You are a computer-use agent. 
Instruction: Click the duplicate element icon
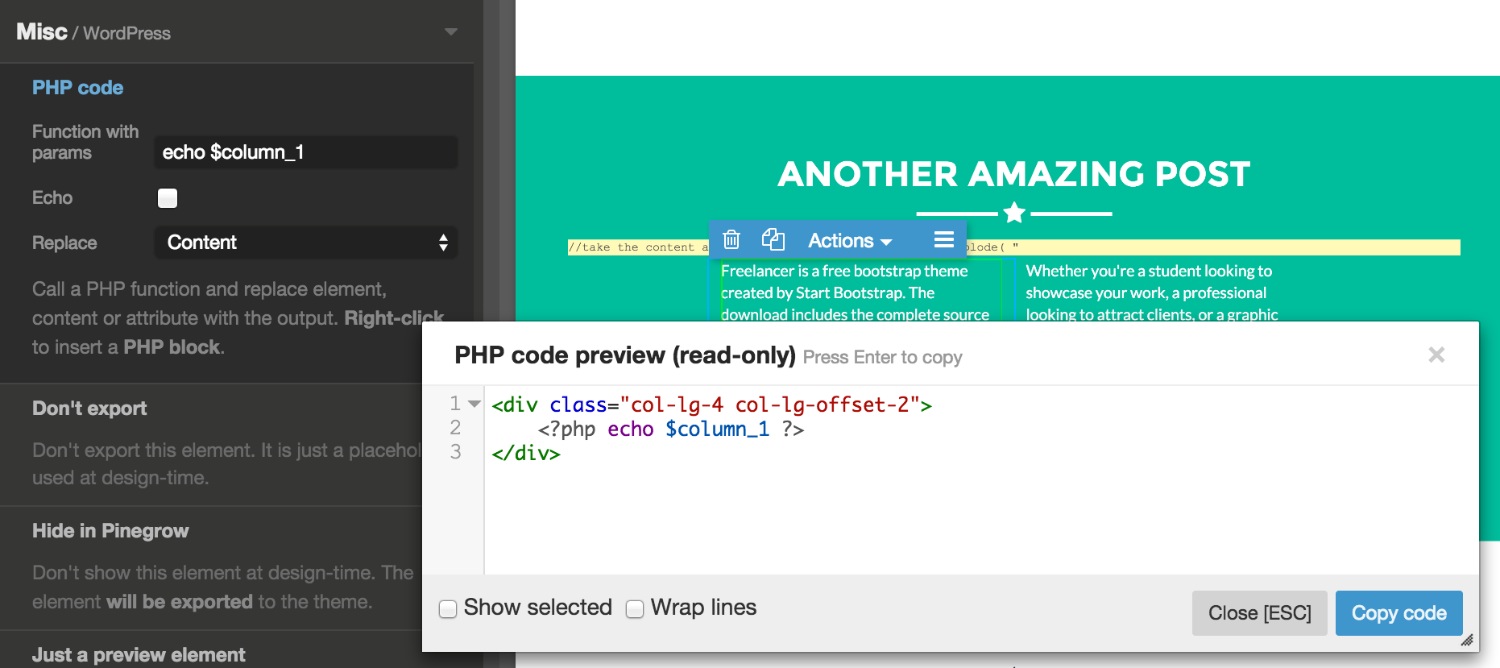772,240
